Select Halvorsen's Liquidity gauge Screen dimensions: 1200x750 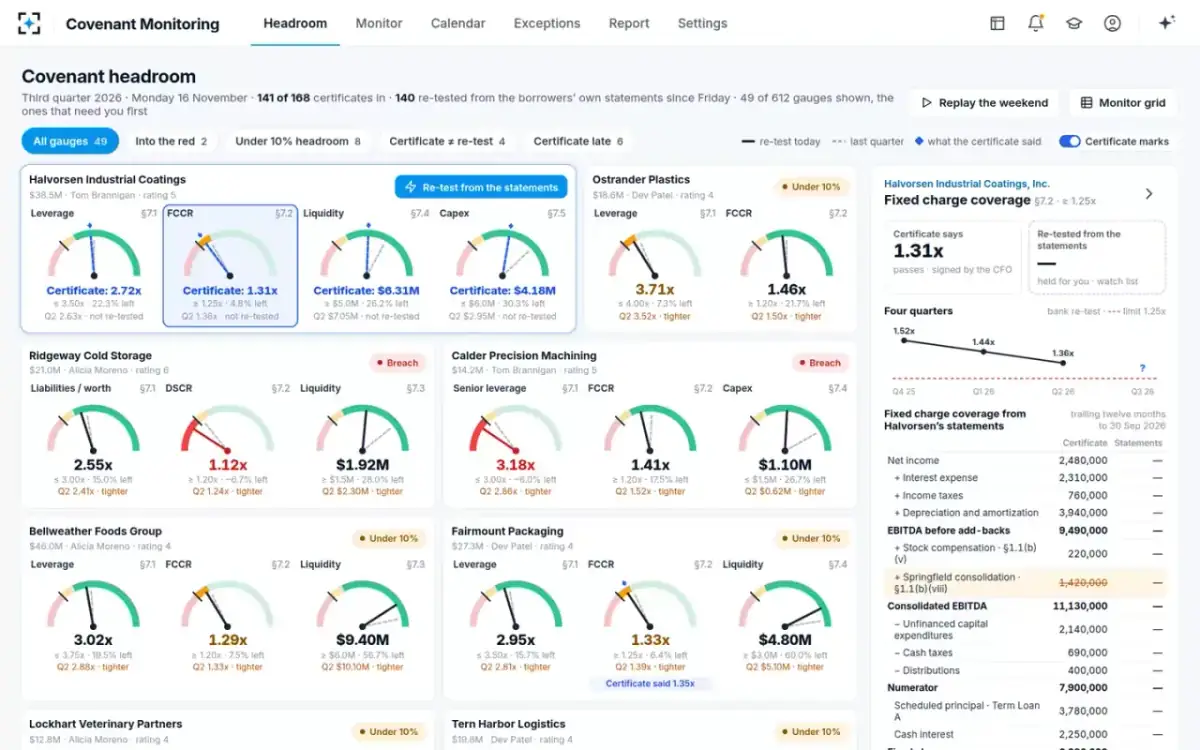[366, 265]
